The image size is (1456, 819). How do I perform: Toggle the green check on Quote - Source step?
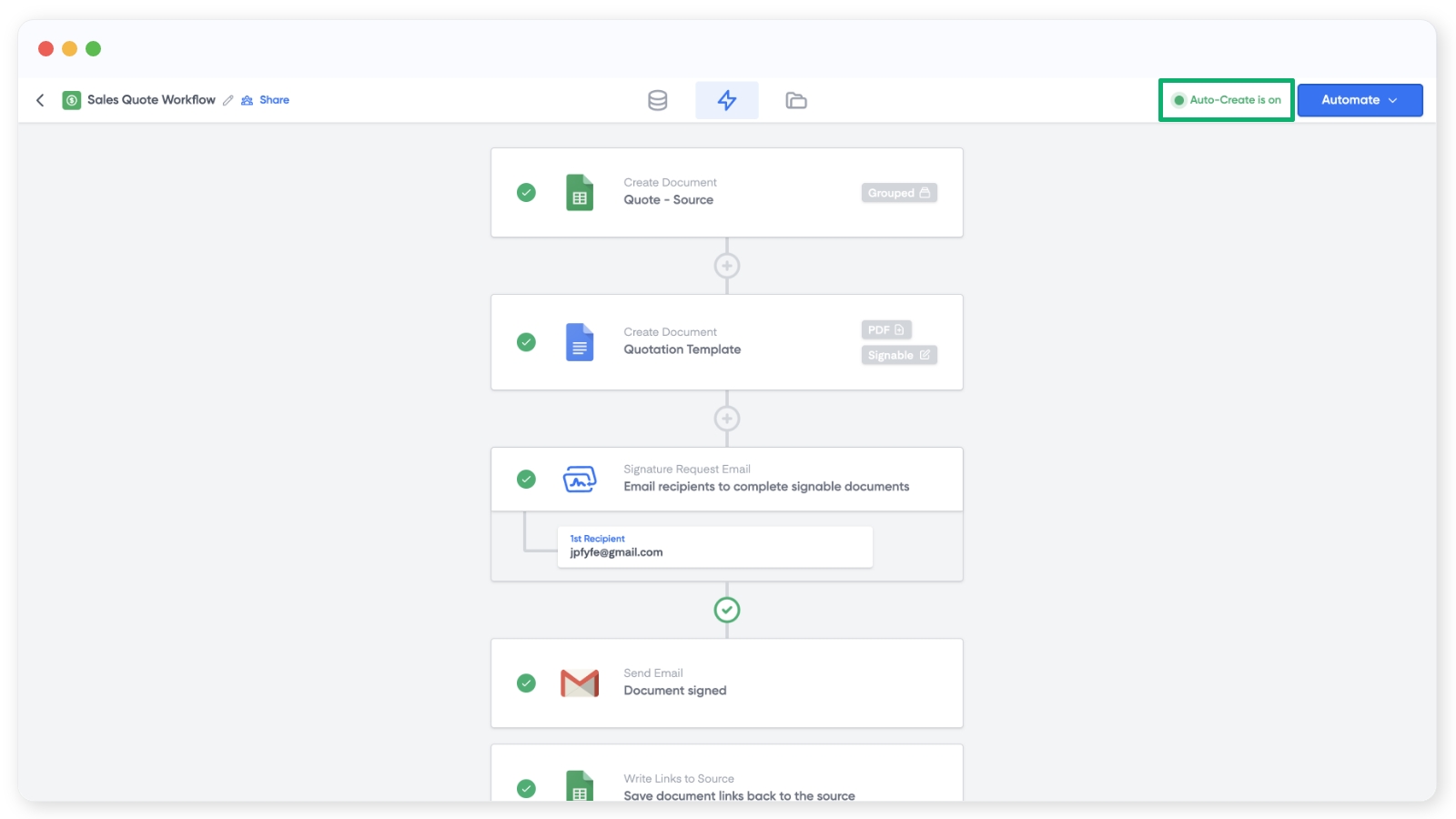526,193
